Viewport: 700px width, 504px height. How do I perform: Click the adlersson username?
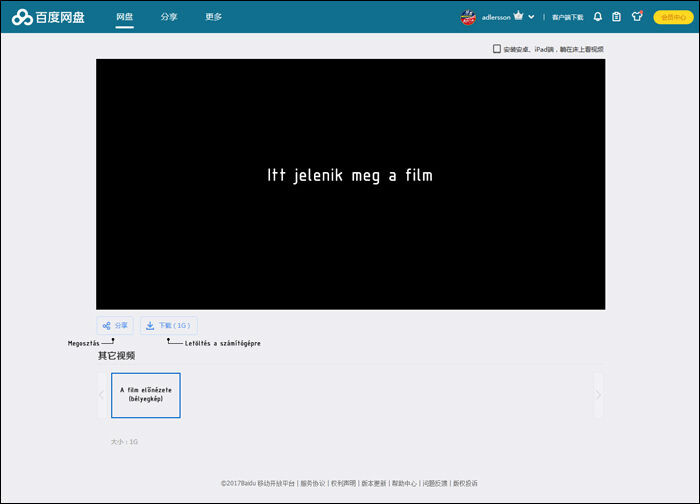pyautogui.click(x=496, y=17)
